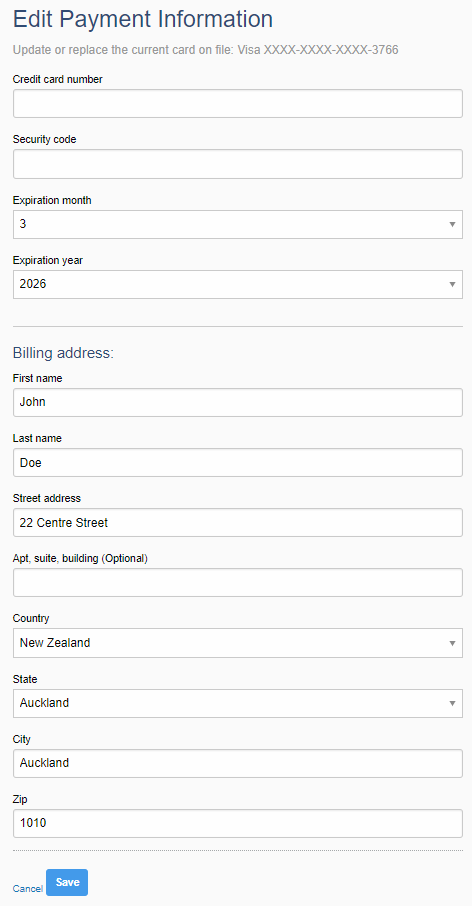Click the 'Credit card number' text label

pos(58,80)
